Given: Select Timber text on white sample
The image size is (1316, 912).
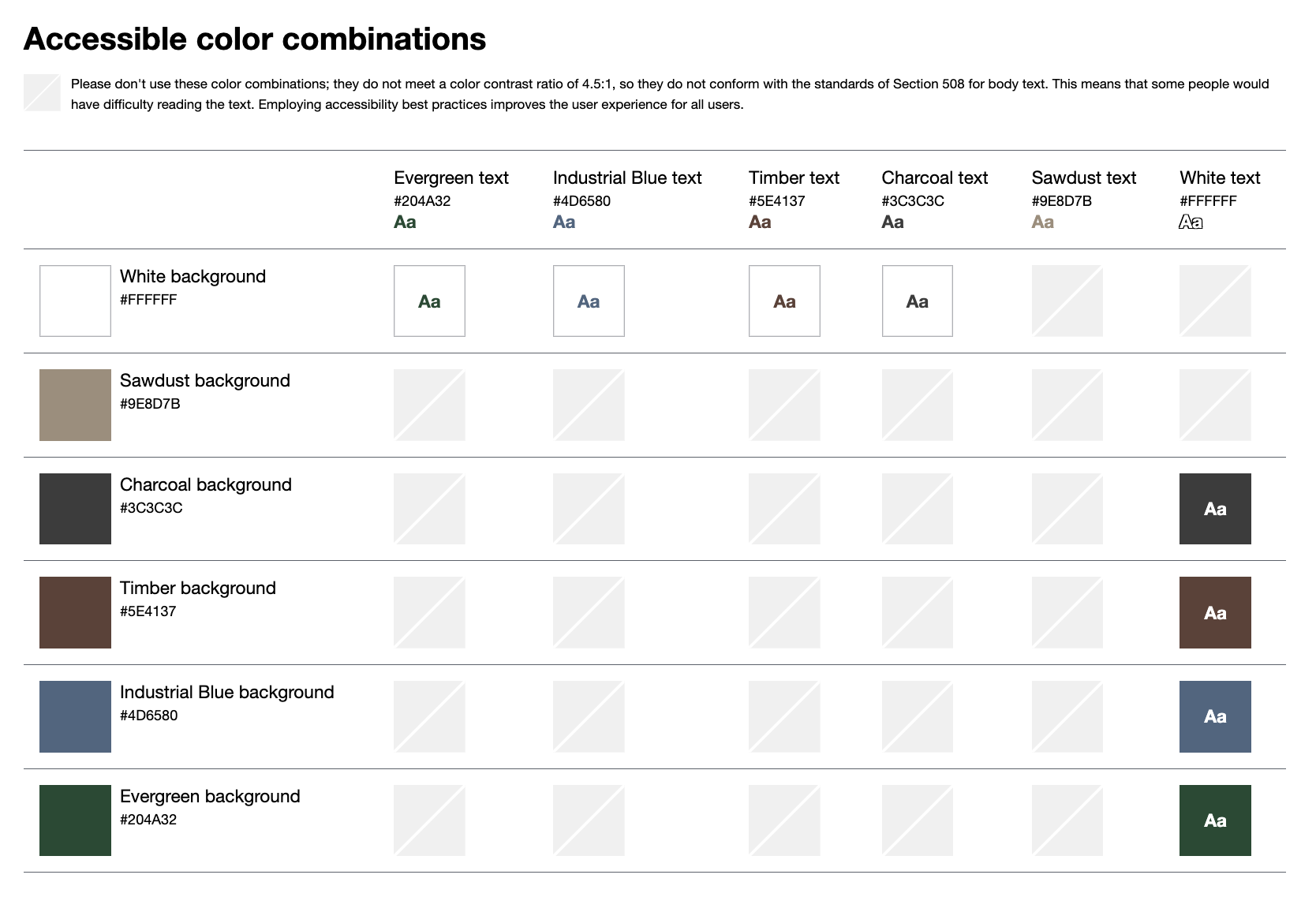Looking at the screenshot, I should 784,301.
